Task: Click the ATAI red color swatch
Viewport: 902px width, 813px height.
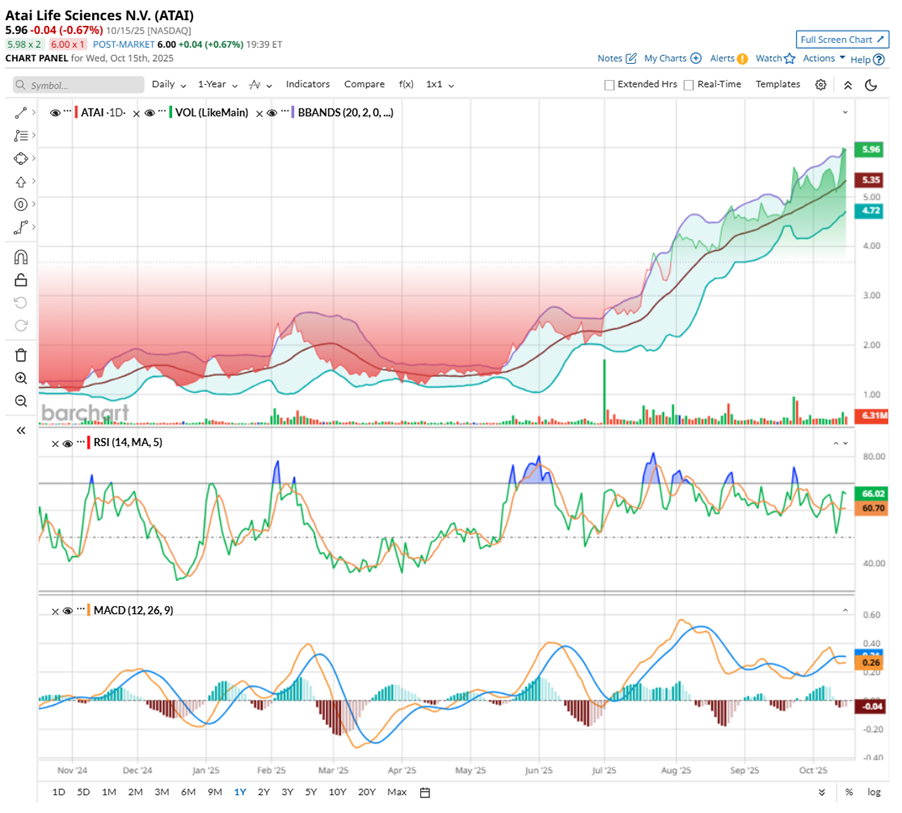Action: point(77,113)
